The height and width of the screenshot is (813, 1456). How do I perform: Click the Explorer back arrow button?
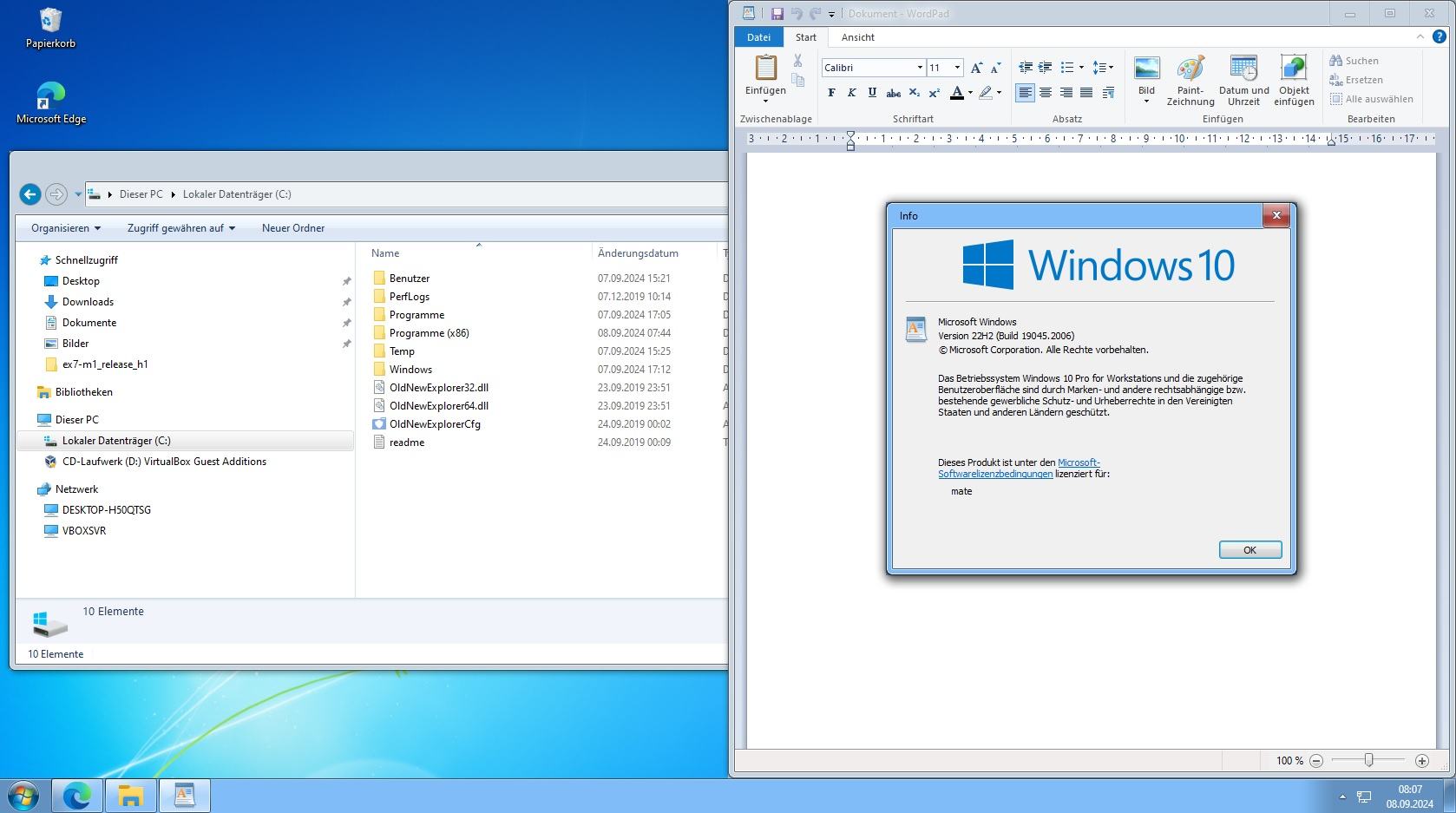point(30,194)
